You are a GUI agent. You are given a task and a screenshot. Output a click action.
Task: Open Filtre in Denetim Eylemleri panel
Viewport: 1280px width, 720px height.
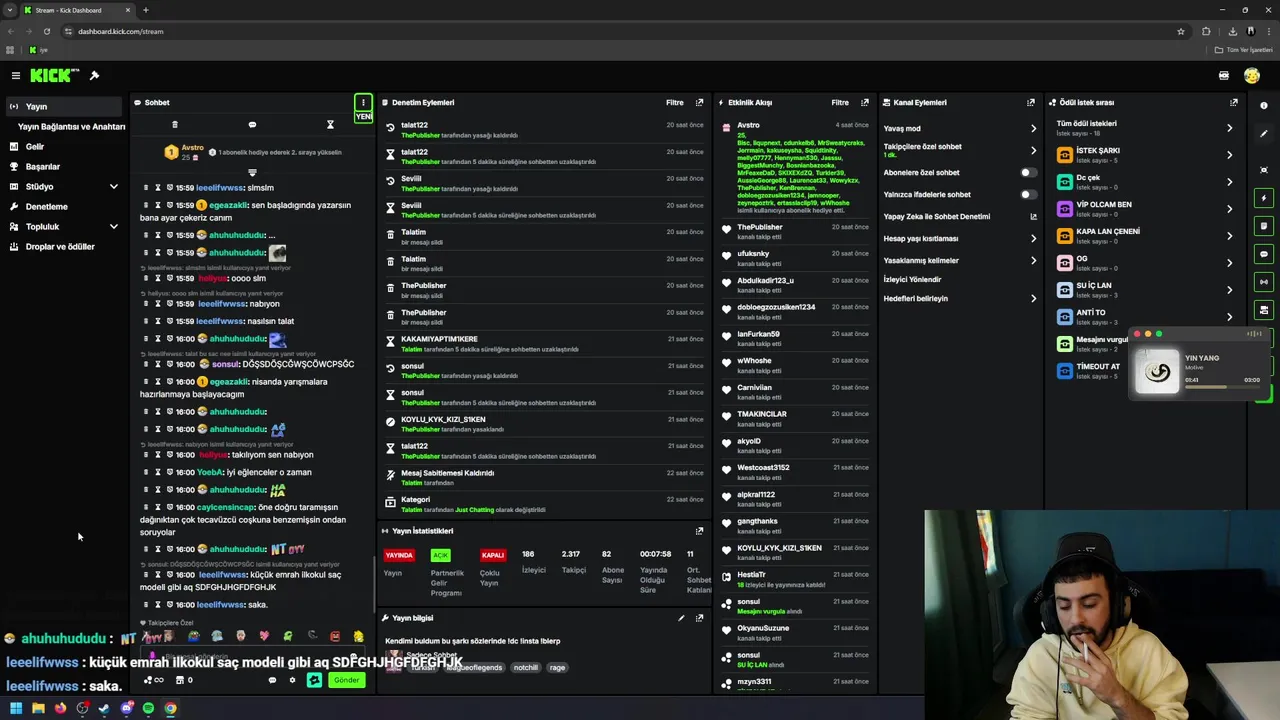pos(675,102)
